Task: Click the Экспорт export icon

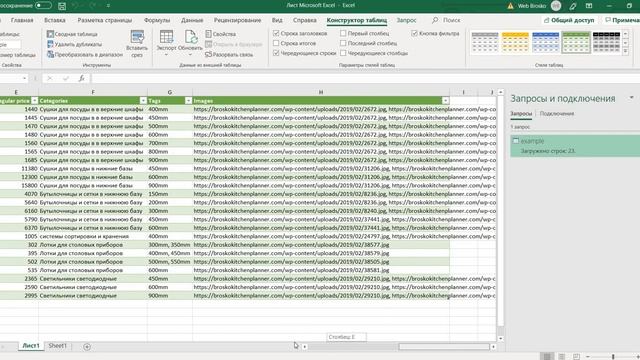Action: click(x=167, y=37)
